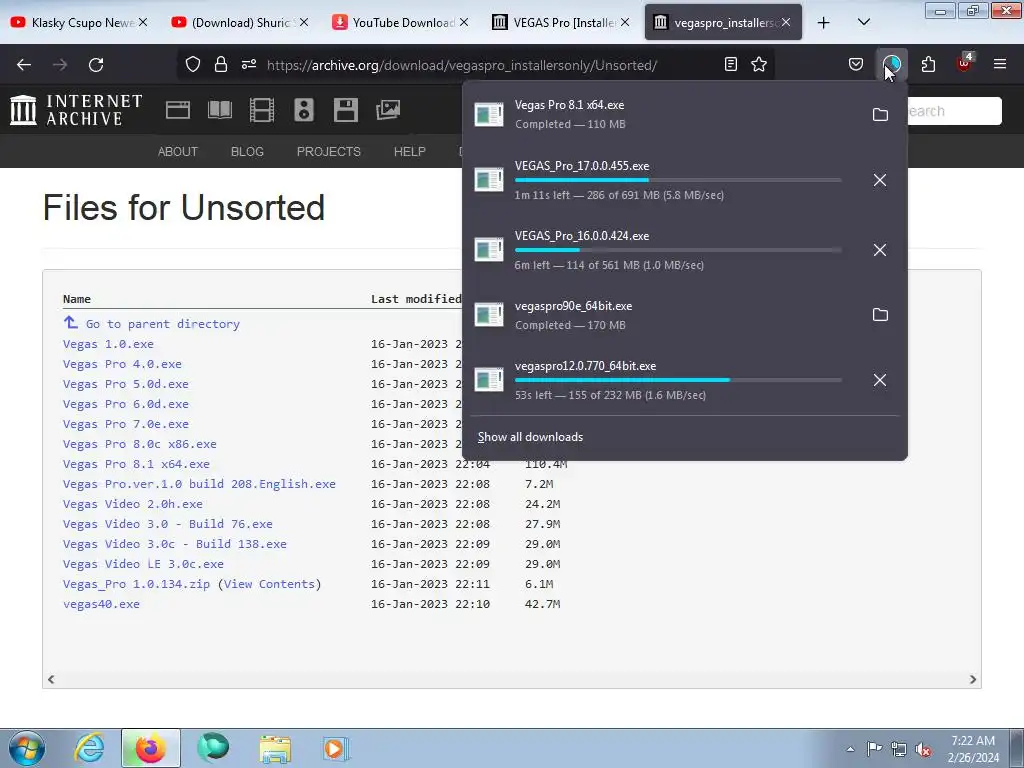Download Vegas Pro 5.0d.exe

coord(125,384)
